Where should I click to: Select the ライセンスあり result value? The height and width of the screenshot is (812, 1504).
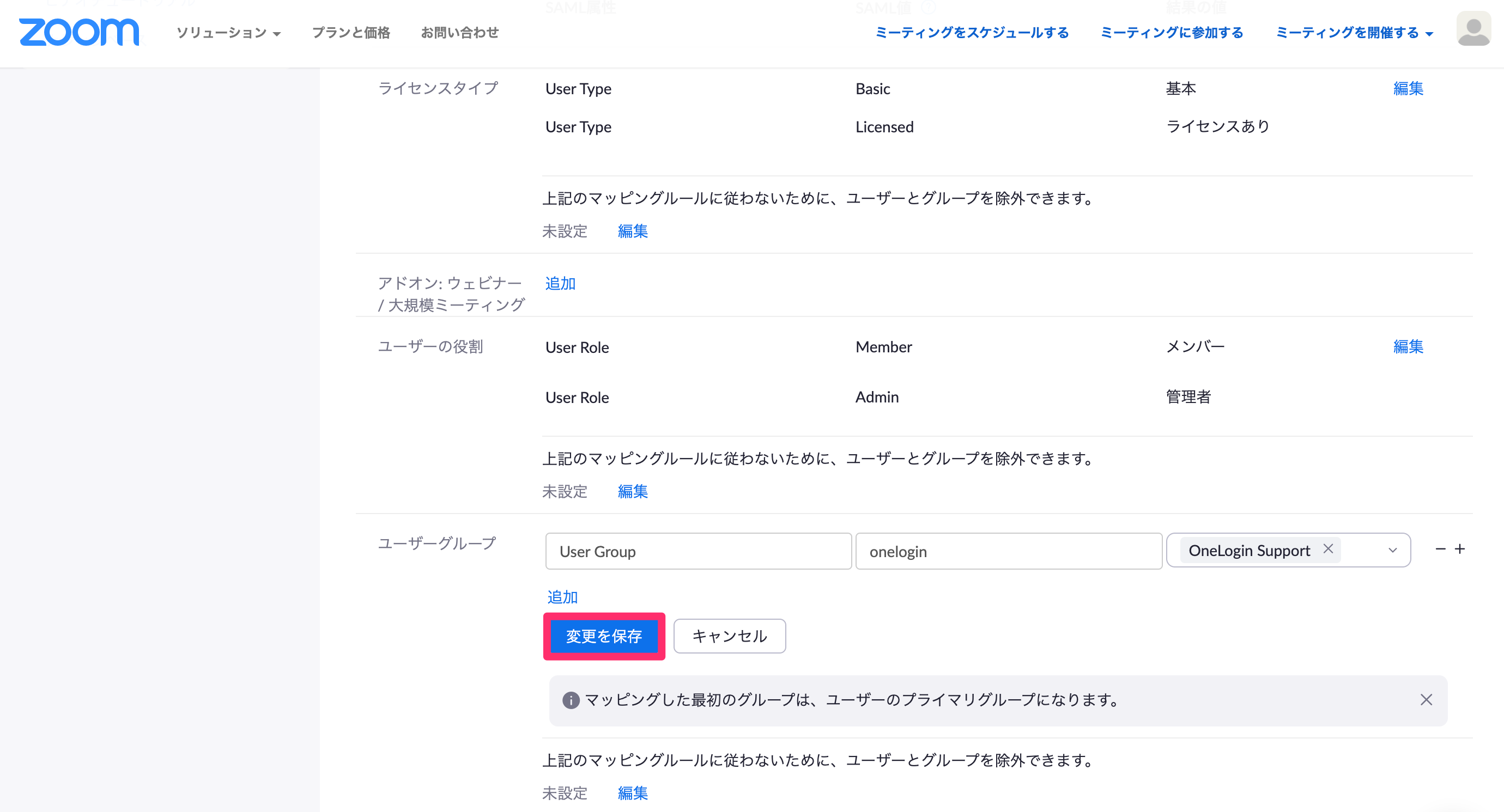[x=1217, y=126]
